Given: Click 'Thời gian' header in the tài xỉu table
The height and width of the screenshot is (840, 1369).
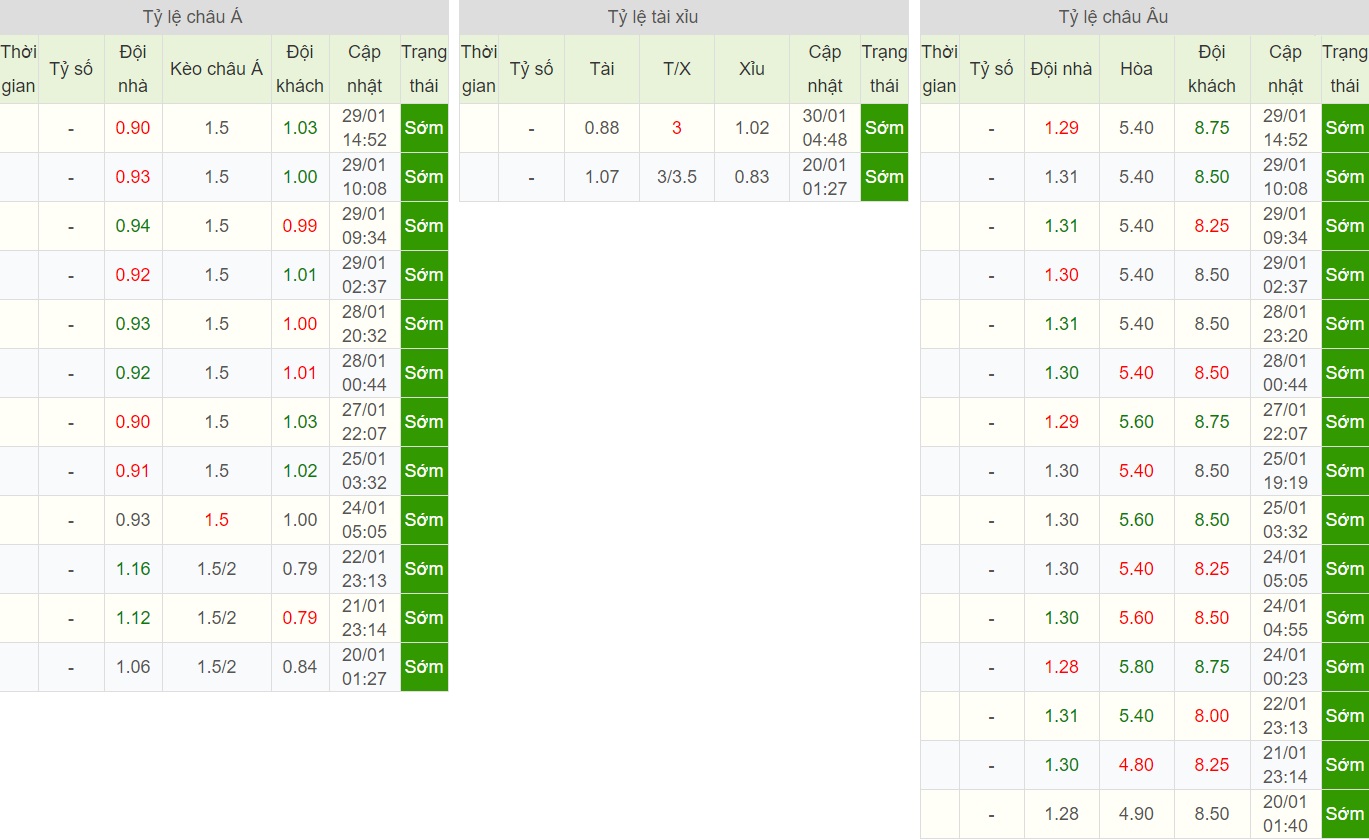Looking at the screenshot, I should pyautogui.click(x=479, y=69).
